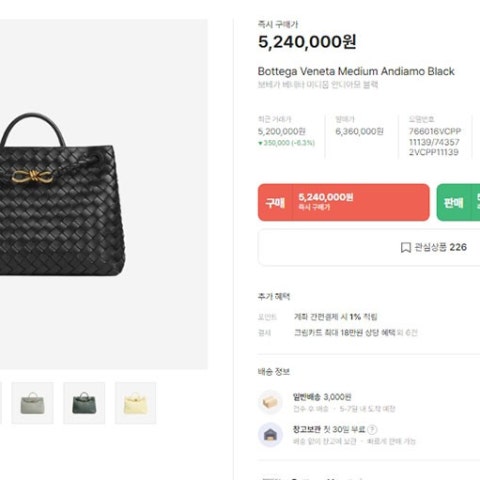Click the 일반배송 3,000원 shipping option
The width and height of the screenshot is (480, 480).
coord(322,397)
